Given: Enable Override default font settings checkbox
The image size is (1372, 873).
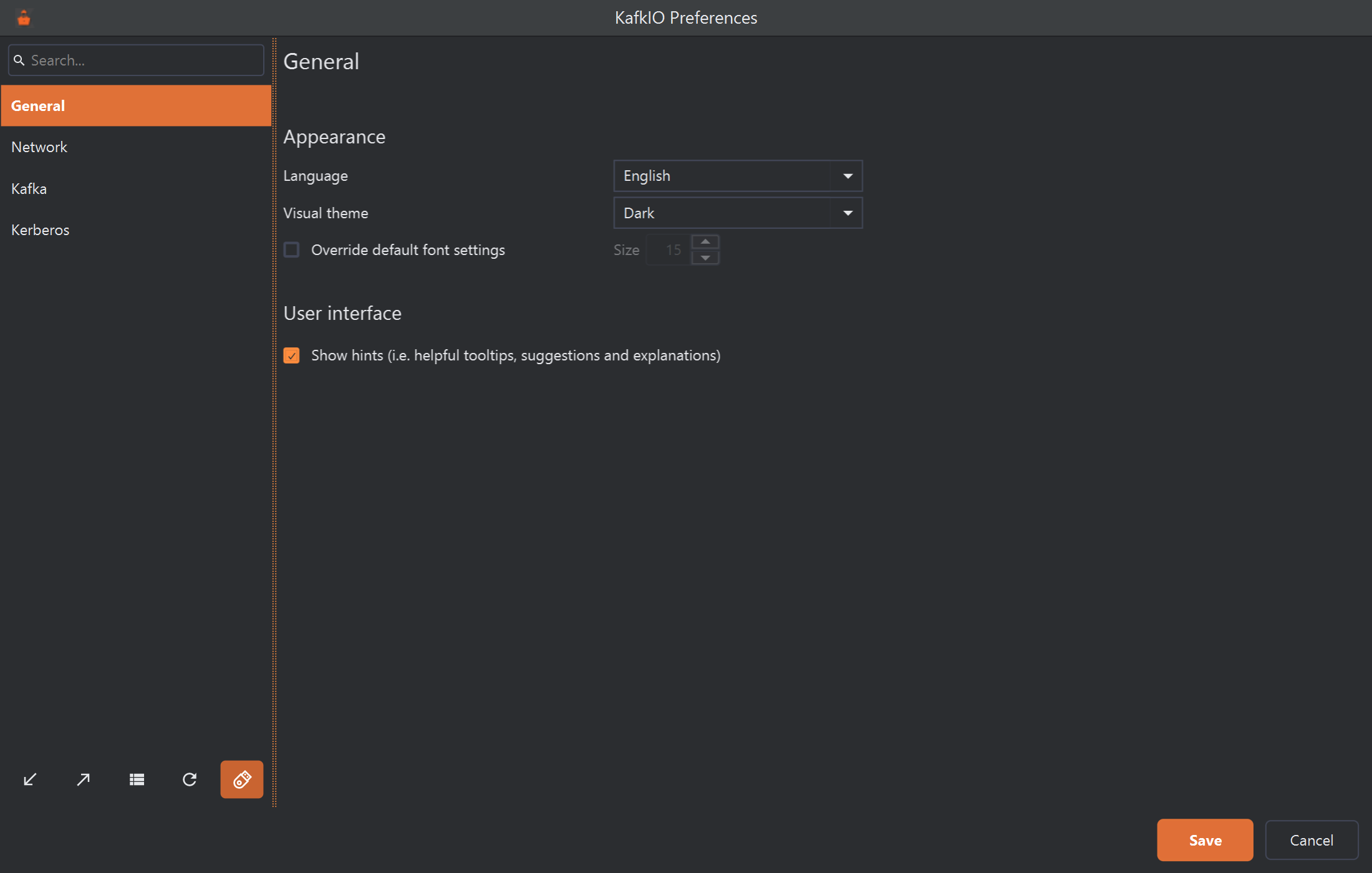Looking at the screenshot, I should [291, 250].
